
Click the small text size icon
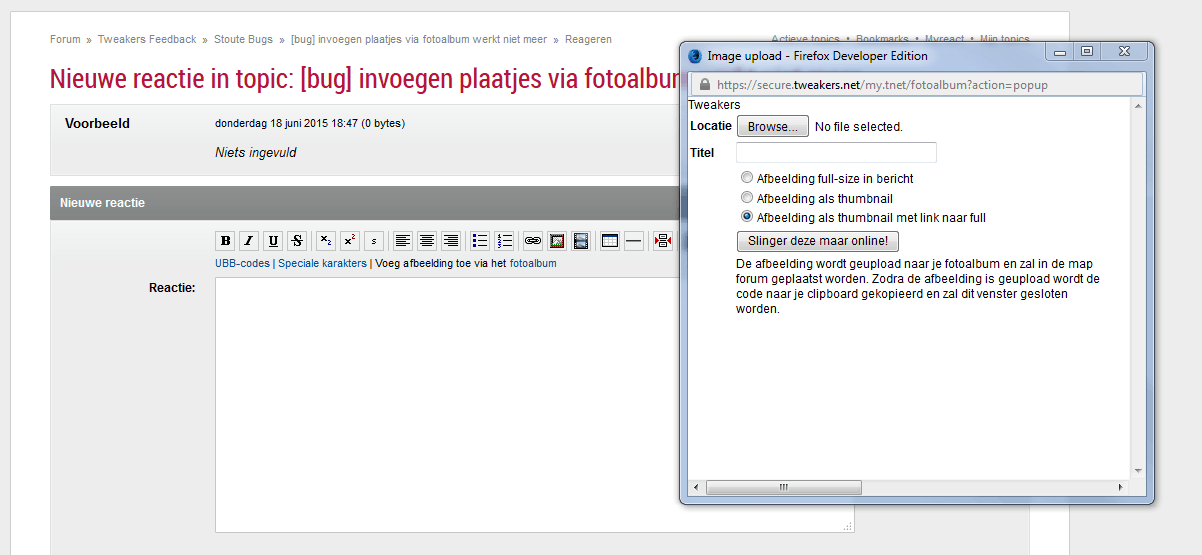[374, 241]
